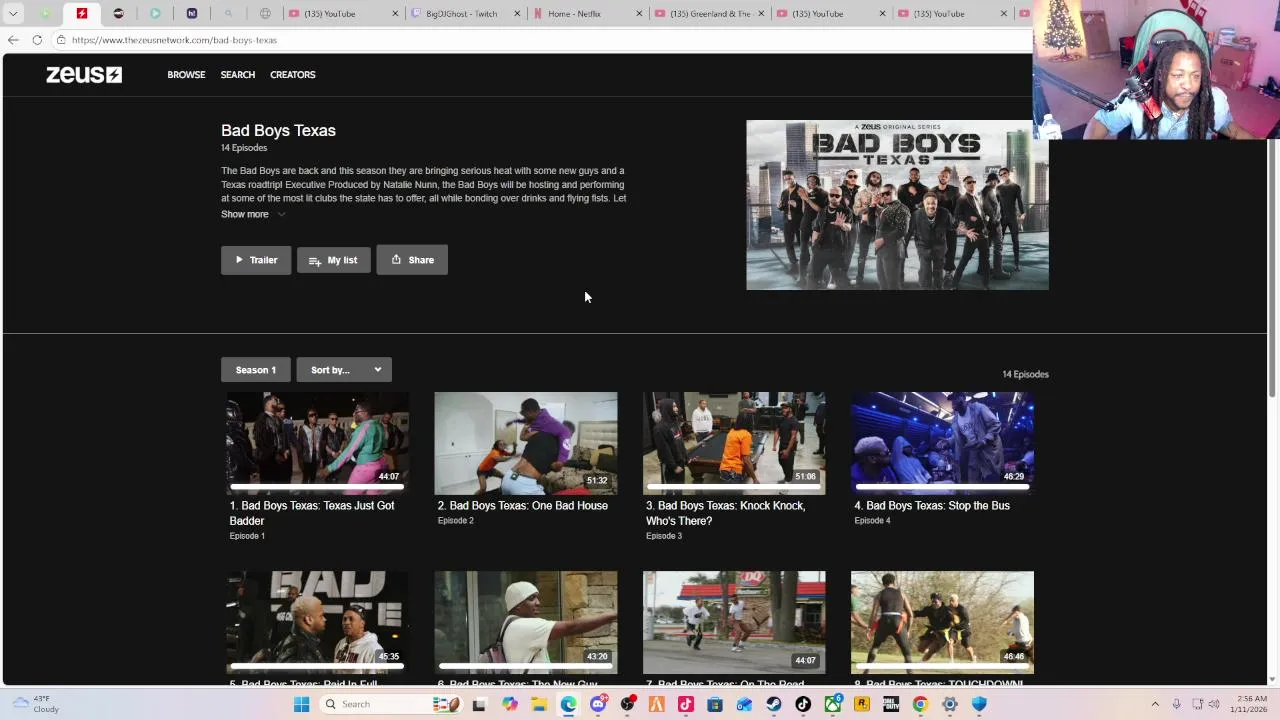Open Task View from taskbar

(479, 704)
